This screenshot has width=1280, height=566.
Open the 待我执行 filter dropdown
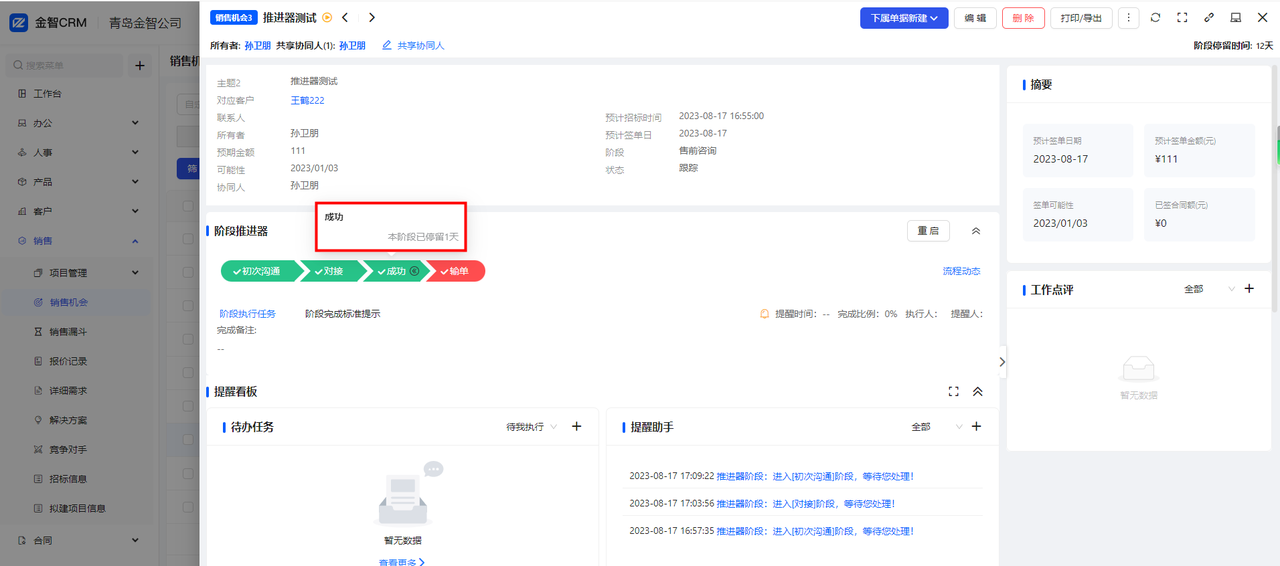click(x=532, y=427)
